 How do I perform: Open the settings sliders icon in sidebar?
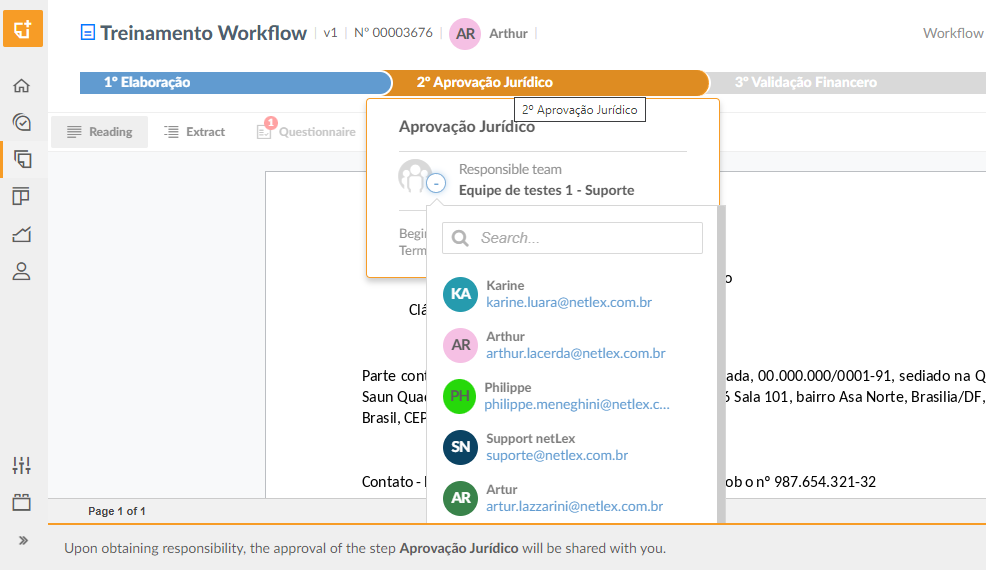pyautogui.click(x=21, y=465)
